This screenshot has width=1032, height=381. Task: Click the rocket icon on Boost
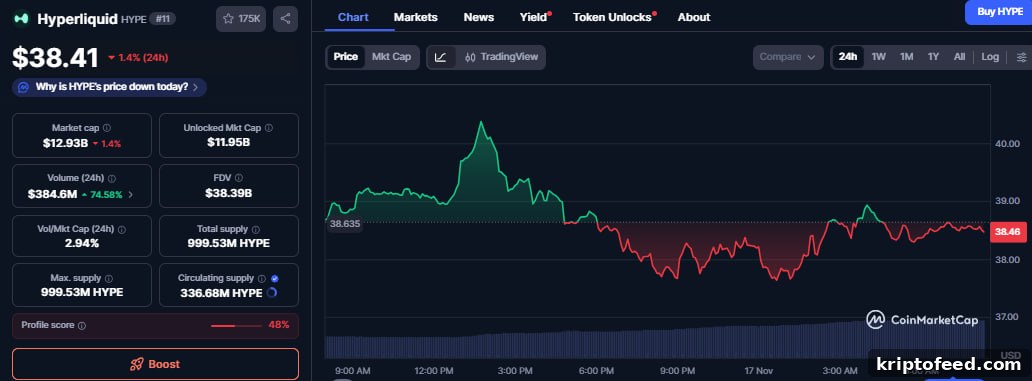137,365
